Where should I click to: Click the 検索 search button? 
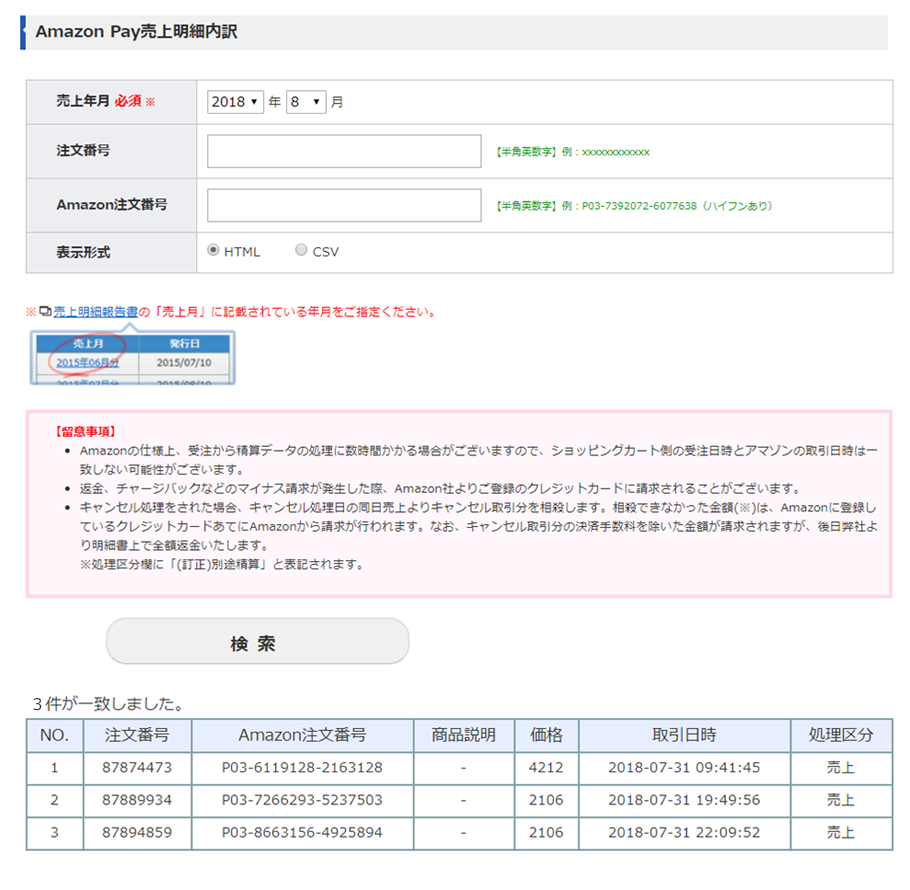pyautogui.click(x=258, y=641)
